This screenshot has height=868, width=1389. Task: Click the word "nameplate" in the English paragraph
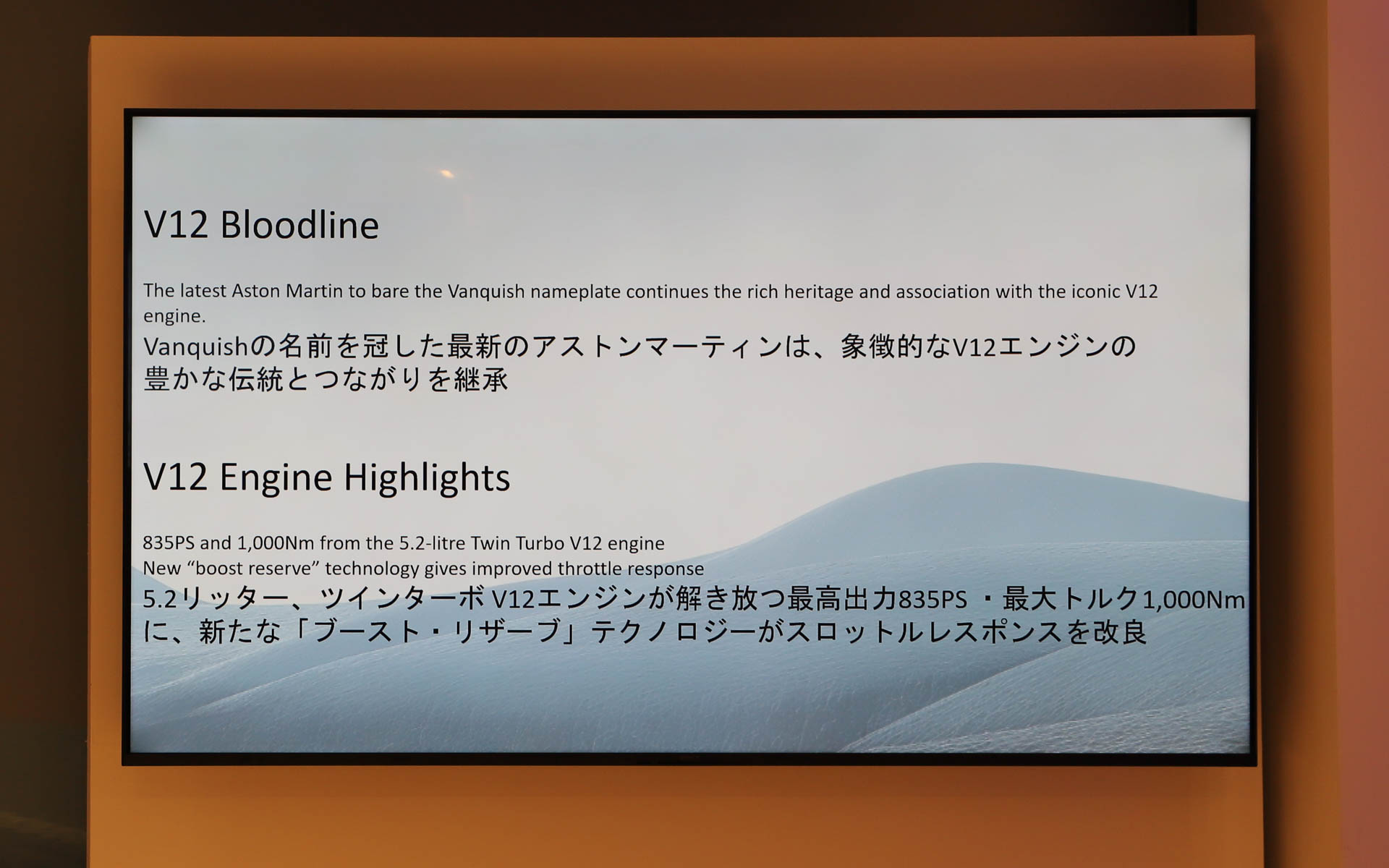[575, 292]
